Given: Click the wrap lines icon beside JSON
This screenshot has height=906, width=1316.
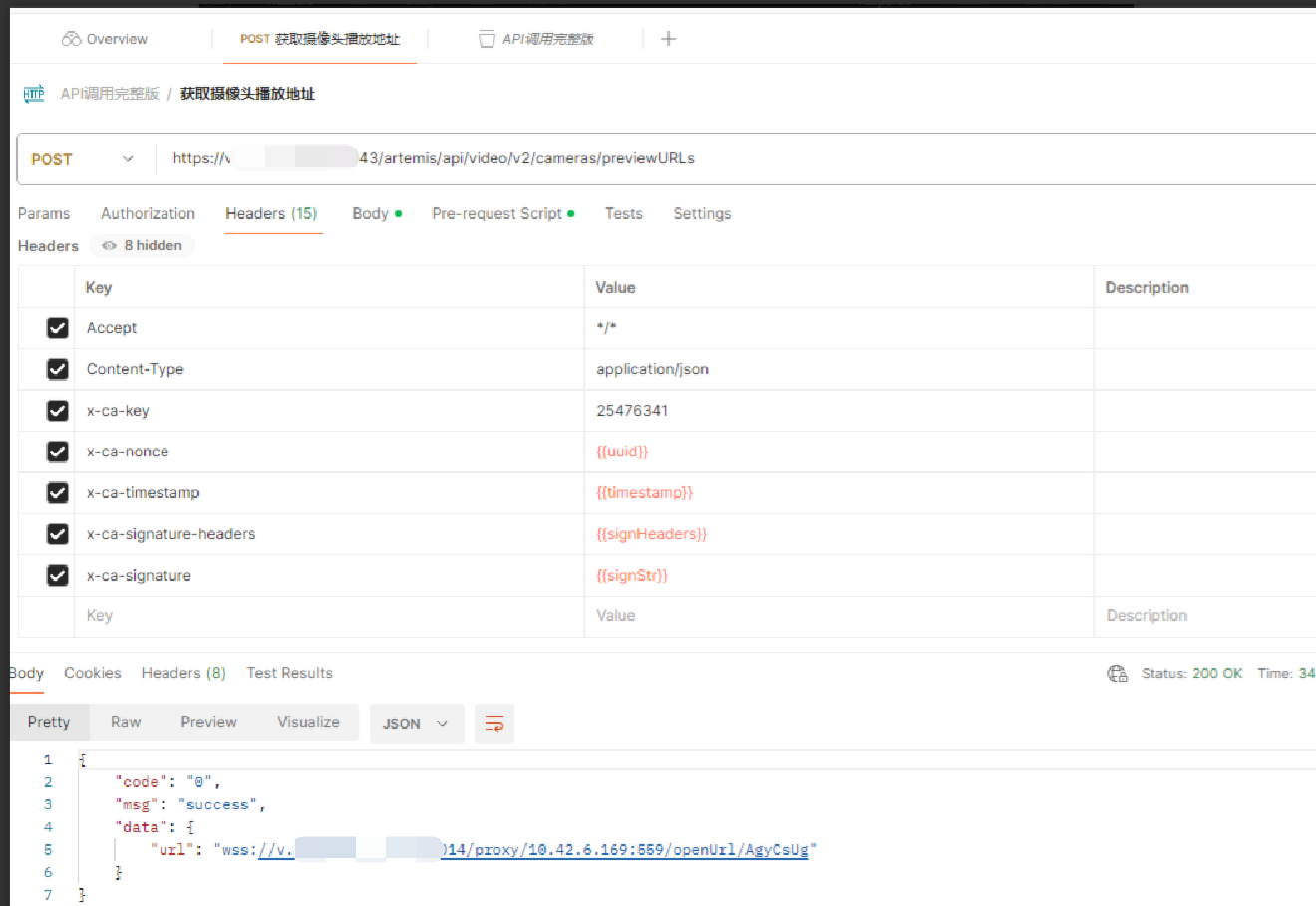Looking at the screenshot, I should (494, 724).
